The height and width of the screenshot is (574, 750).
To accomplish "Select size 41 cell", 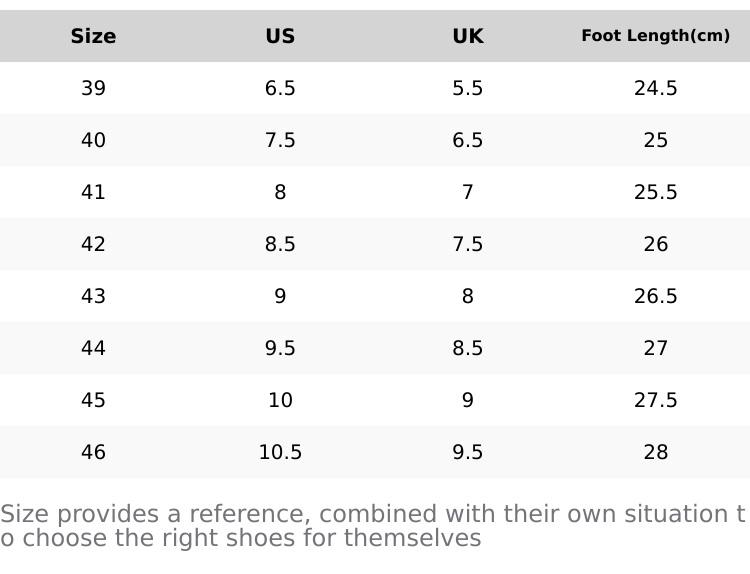I will coord(93,192).
